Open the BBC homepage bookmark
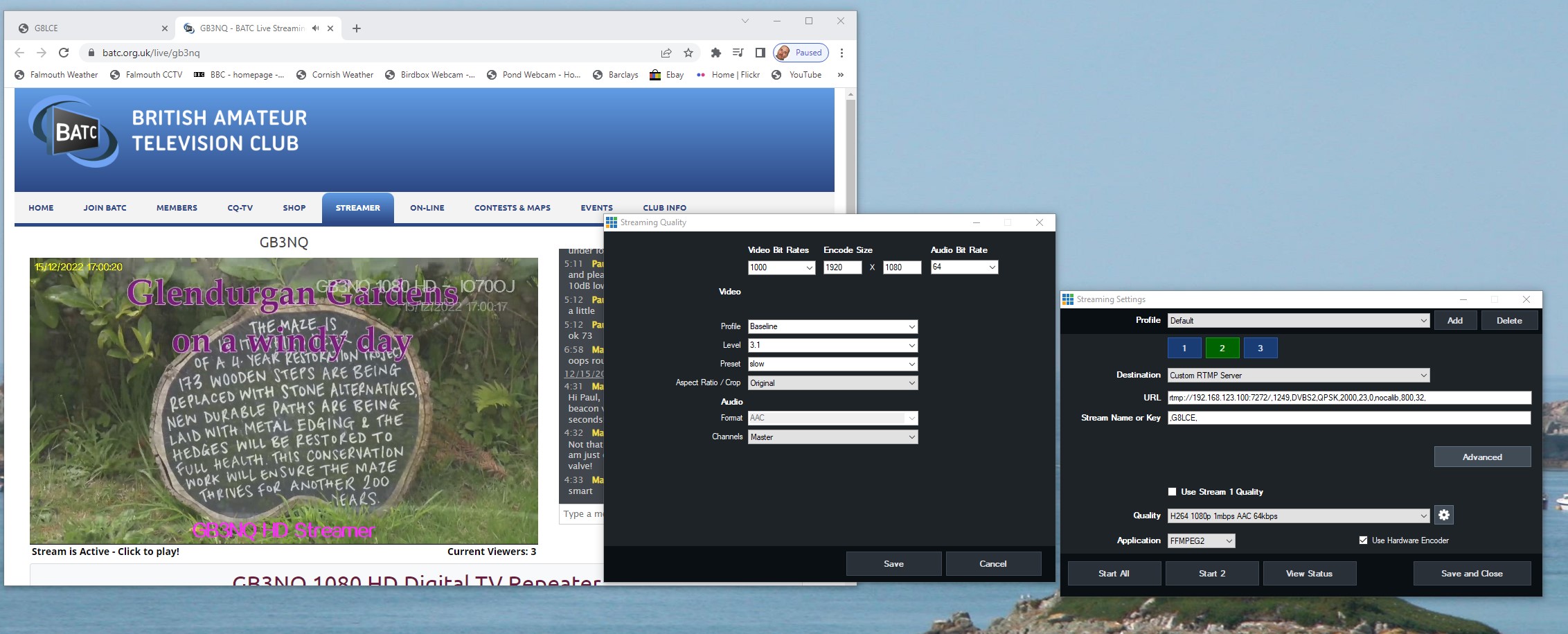Screen dimensions: 1568x634 click(x=239, y=75)
